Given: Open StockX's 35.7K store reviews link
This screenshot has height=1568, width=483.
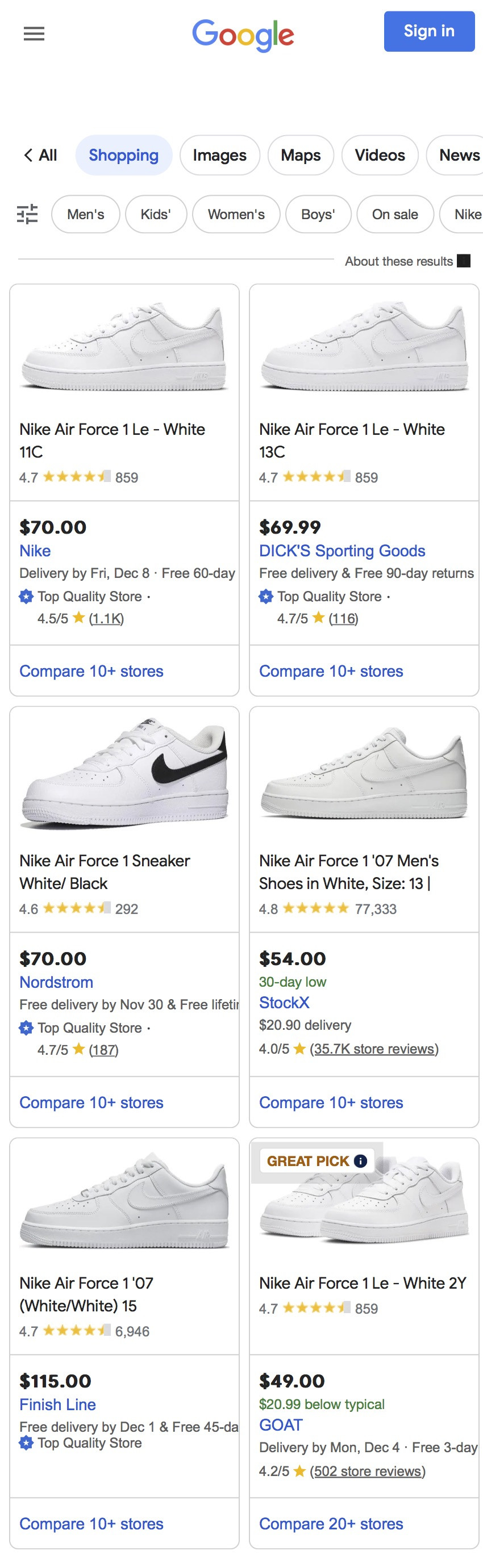Looking at the screenshot, I should 374,1049.
